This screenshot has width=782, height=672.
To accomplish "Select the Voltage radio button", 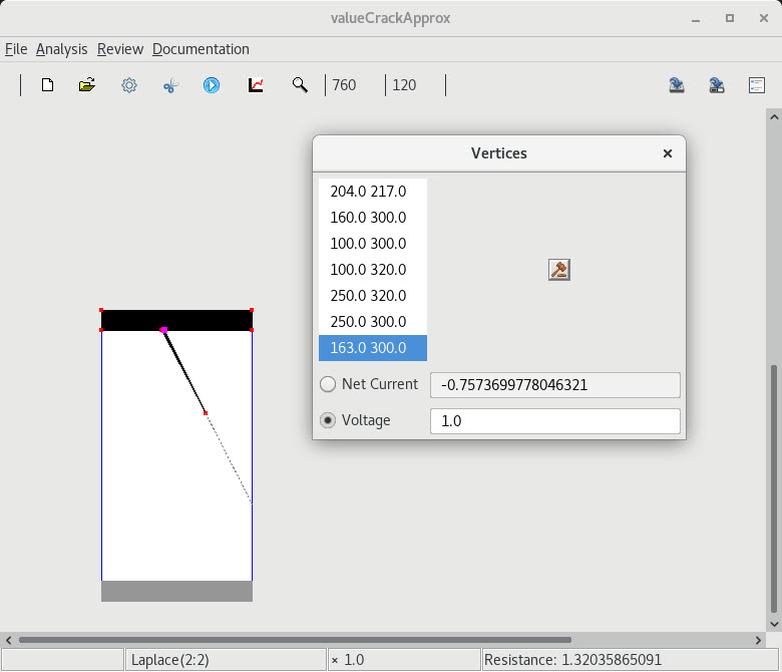I will click(x=328, y=420).
